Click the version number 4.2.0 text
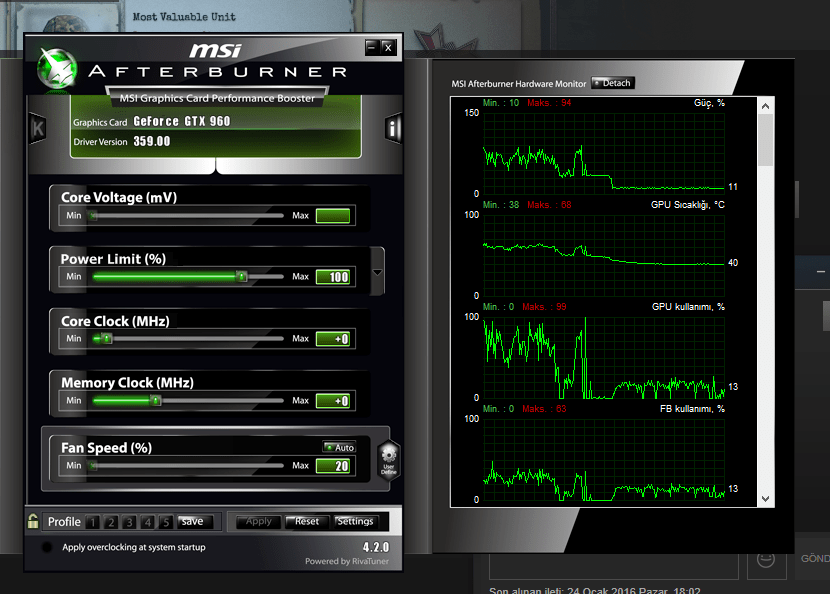 376,547
